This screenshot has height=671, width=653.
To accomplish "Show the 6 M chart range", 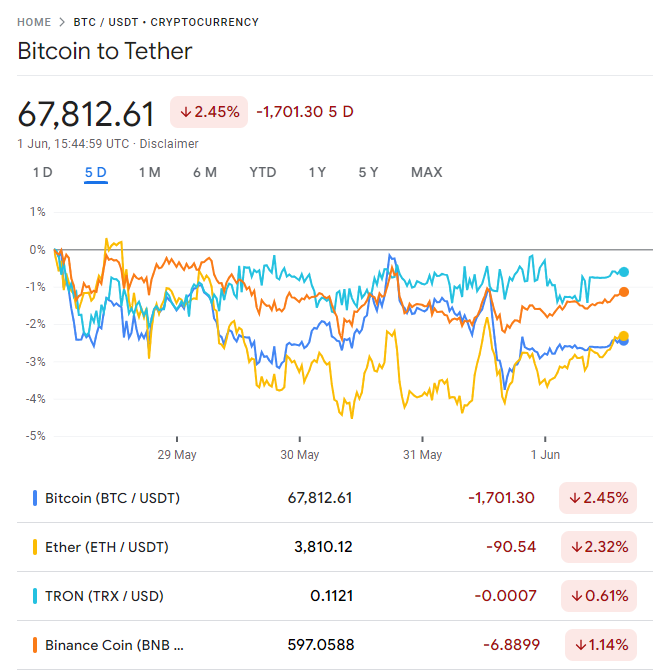I will (205, 173).
